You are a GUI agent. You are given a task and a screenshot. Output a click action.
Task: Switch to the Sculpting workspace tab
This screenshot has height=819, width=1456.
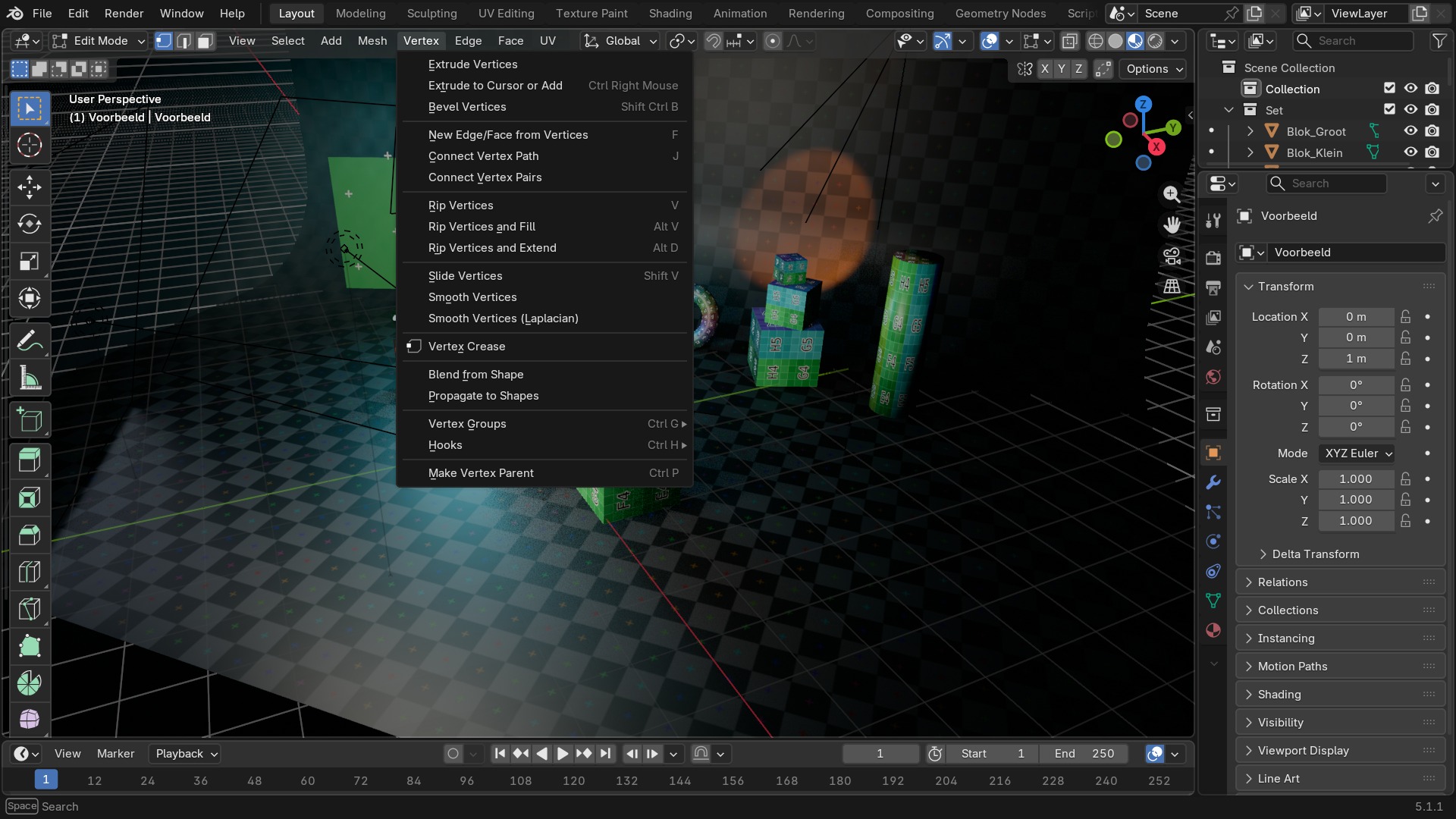click(x=431, y=14)
